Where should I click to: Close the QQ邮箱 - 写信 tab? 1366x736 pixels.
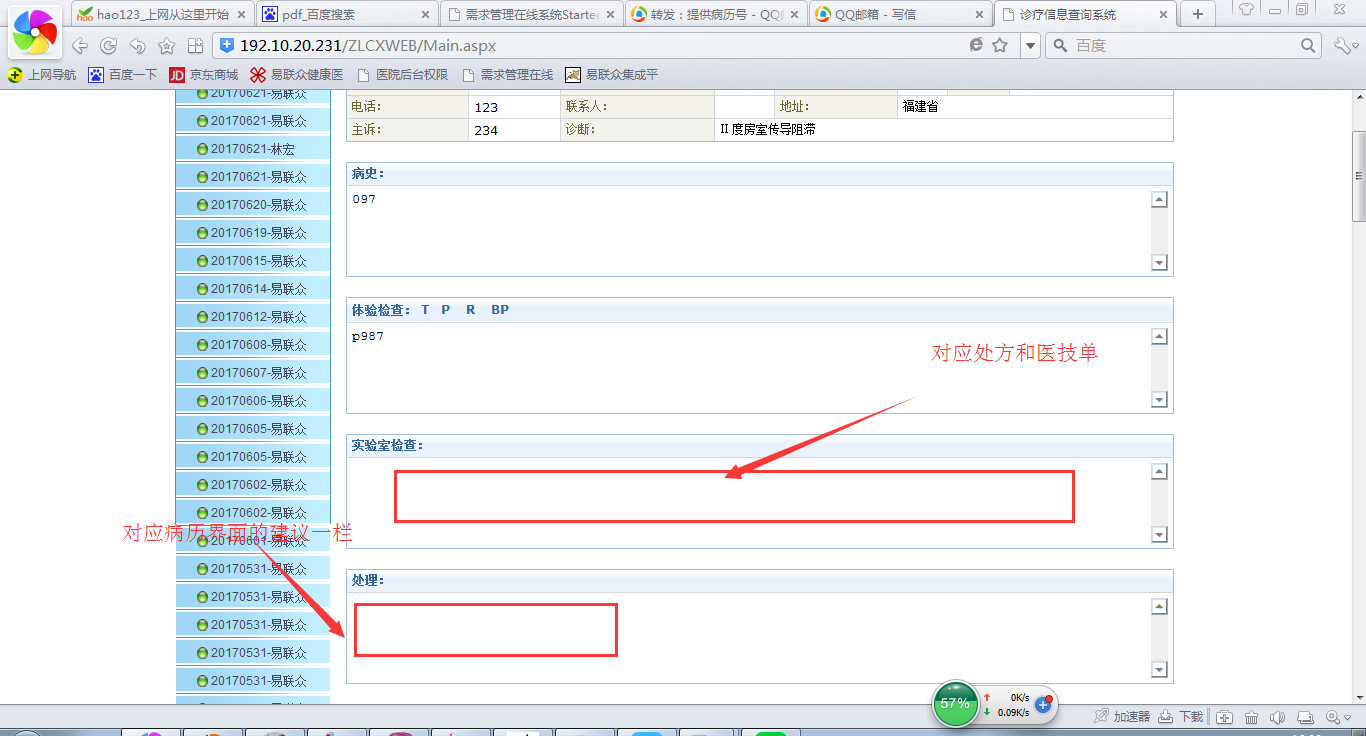(x=978, y=15)
